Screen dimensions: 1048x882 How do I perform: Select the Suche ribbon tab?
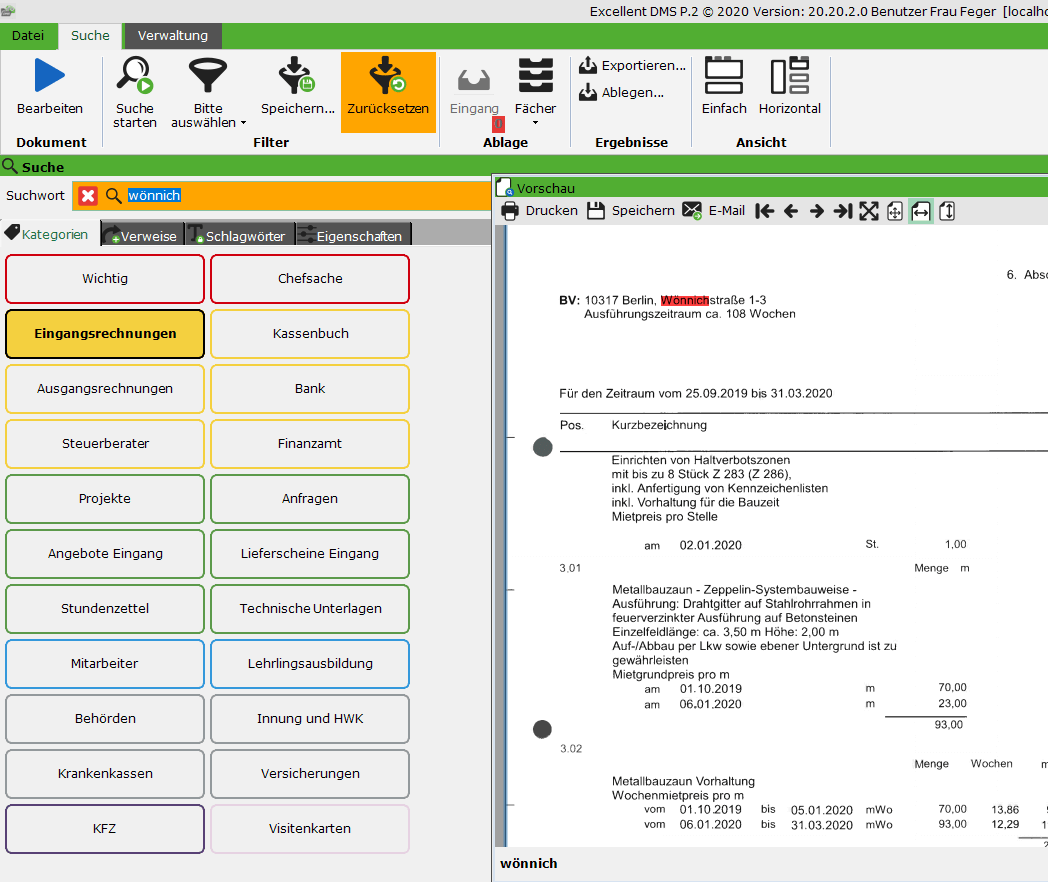click(x=90, y=35)
